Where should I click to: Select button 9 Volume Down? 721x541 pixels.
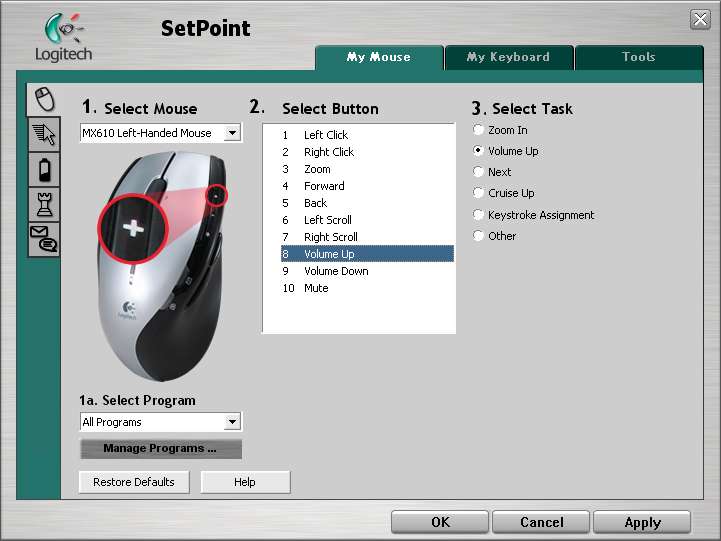click(367, 271)
